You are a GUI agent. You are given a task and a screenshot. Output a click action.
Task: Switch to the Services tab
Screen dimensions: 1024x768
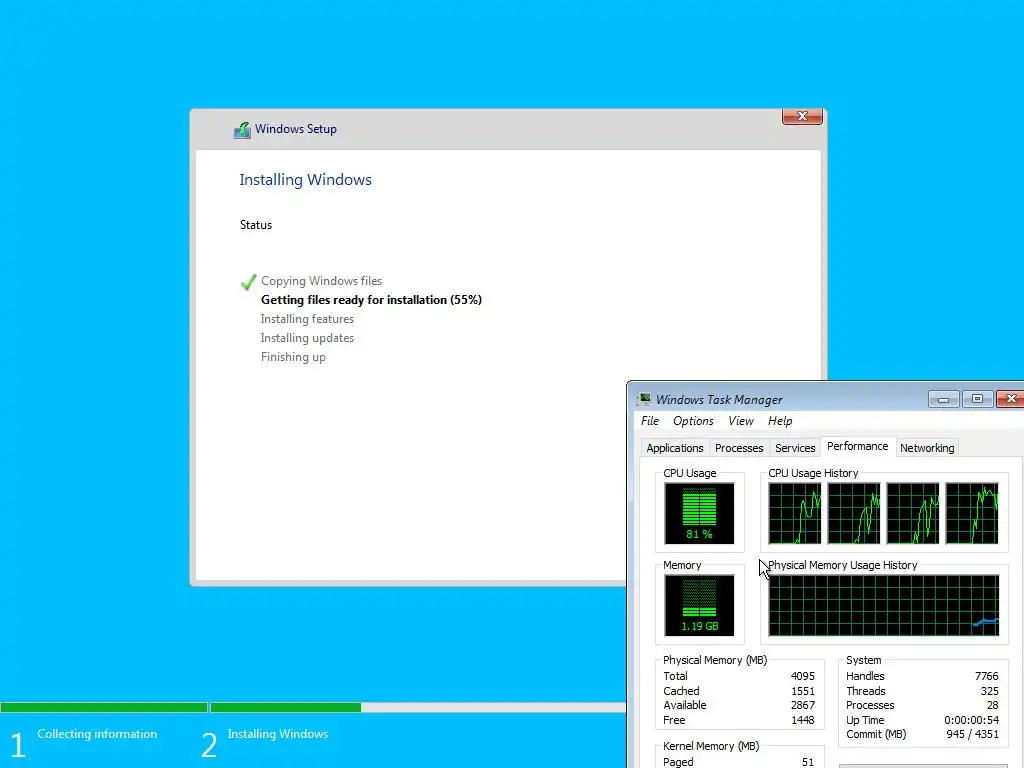pyautogui.click(x=795, y=448)
